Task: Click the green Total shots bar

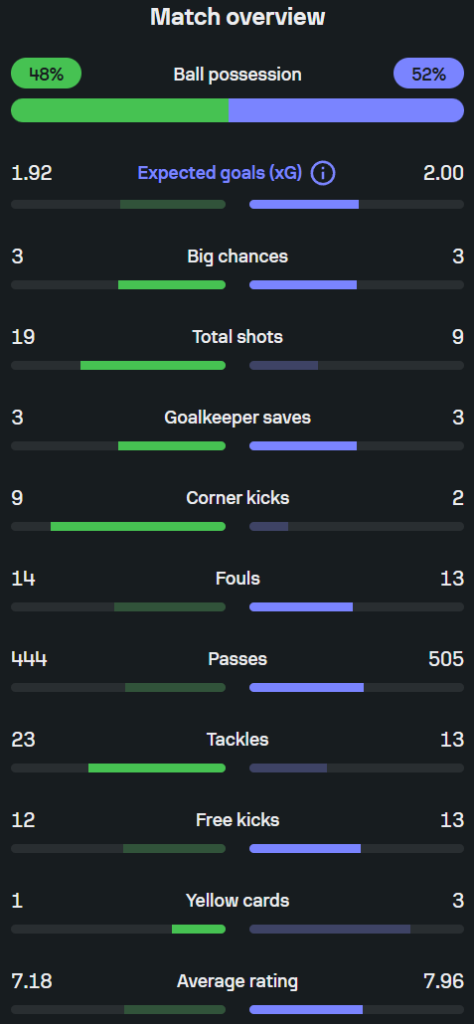Action: (153, 366)
